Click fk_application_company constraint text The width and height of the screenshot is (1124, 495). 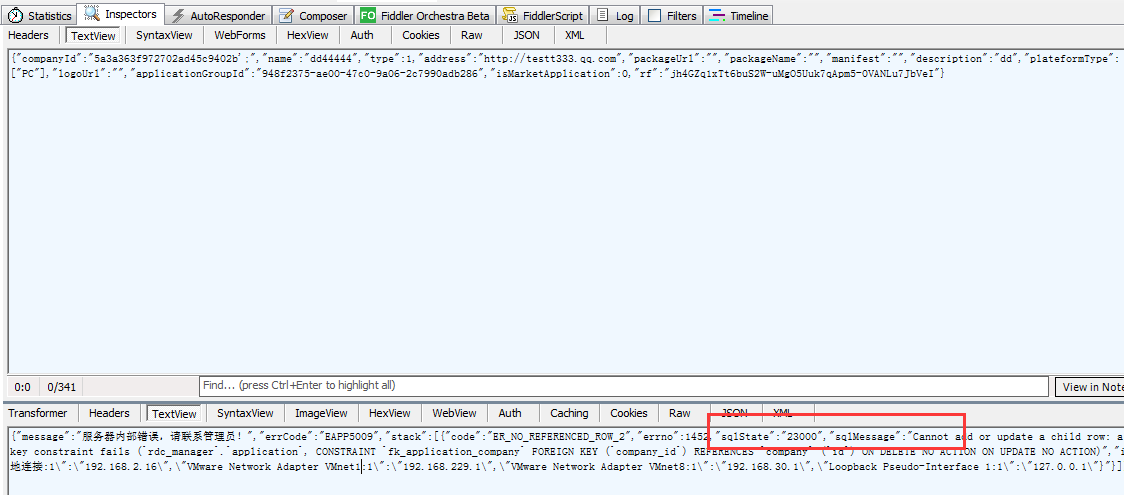452,452
